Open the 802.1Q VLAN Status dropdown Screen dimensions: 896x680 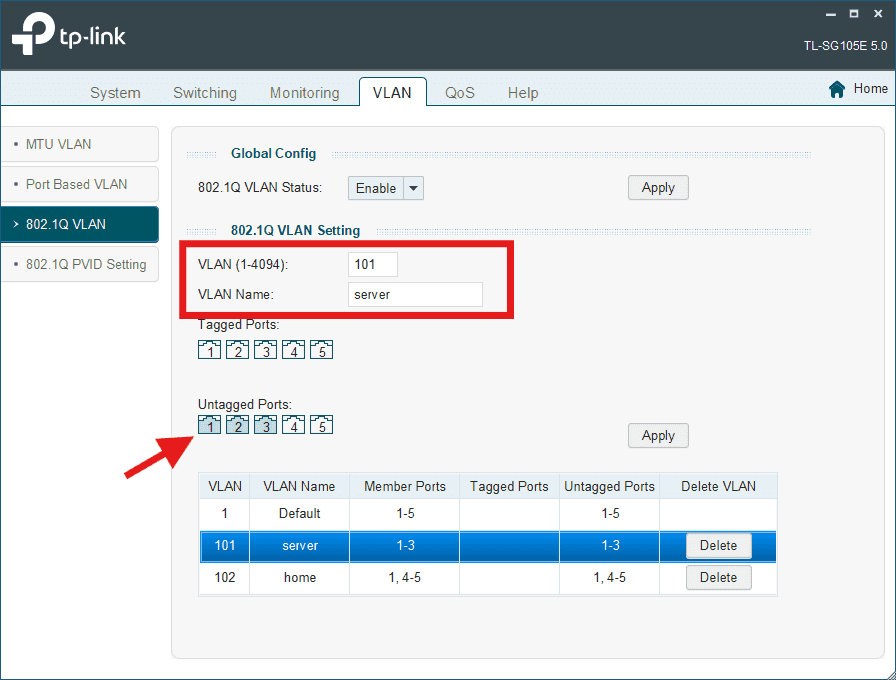(413, 187)
